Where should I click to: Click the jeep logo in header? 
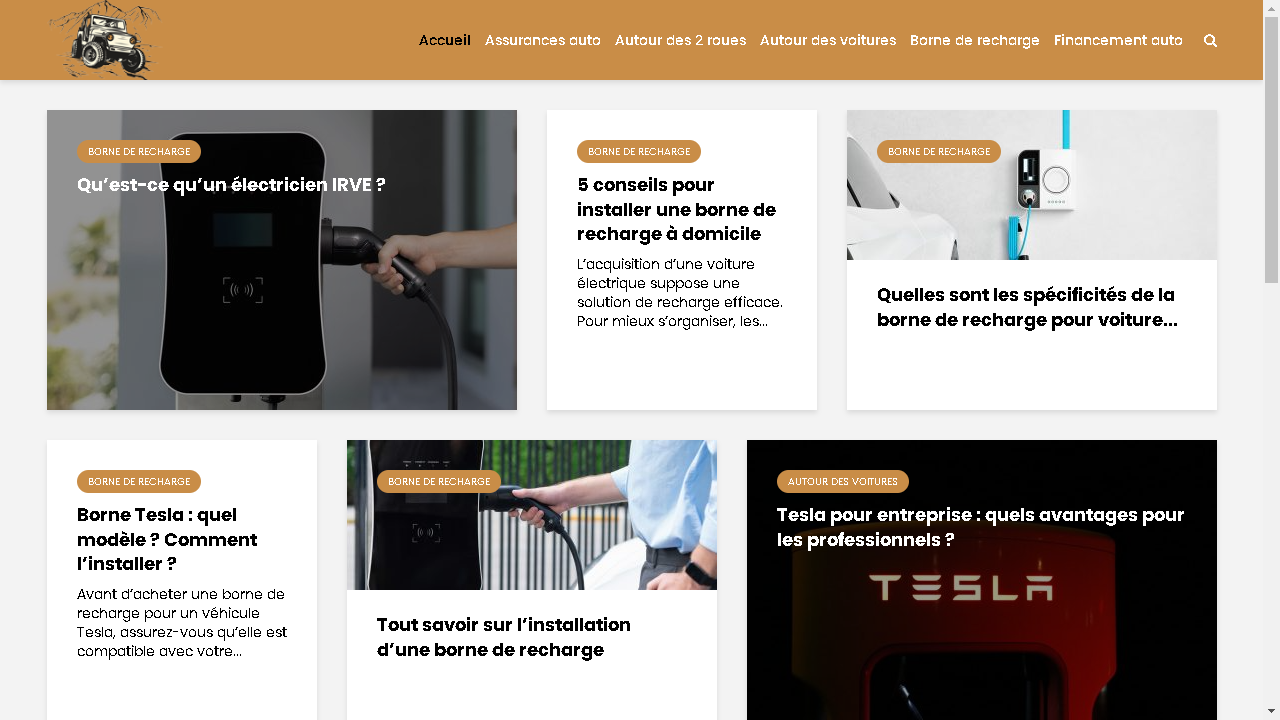(104, 40)
